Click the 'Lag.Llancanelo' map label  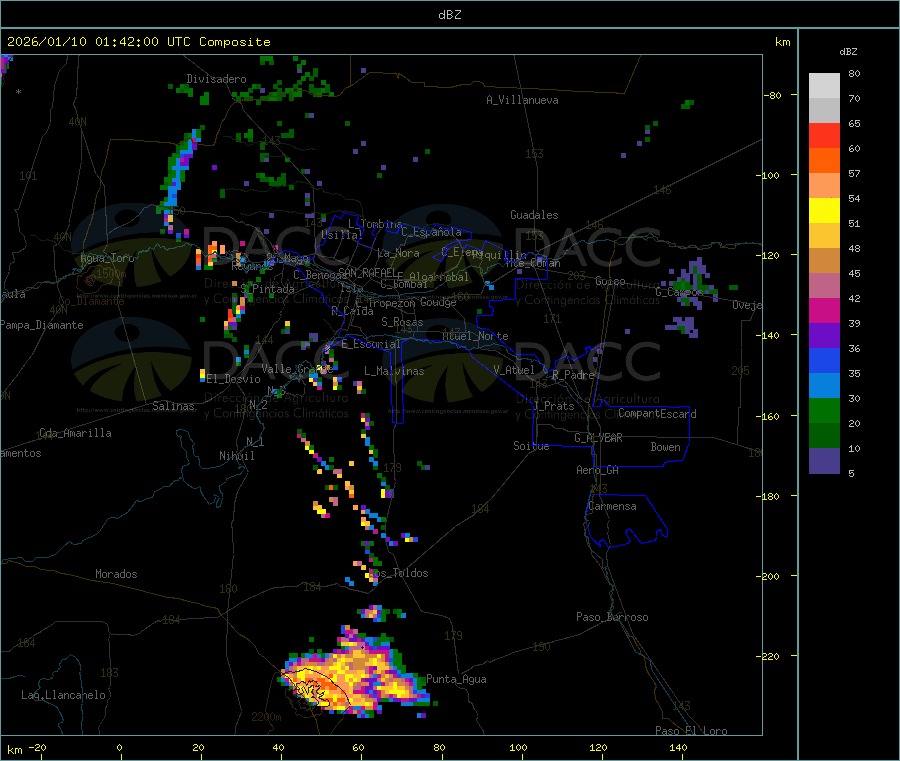coord(64,695)
